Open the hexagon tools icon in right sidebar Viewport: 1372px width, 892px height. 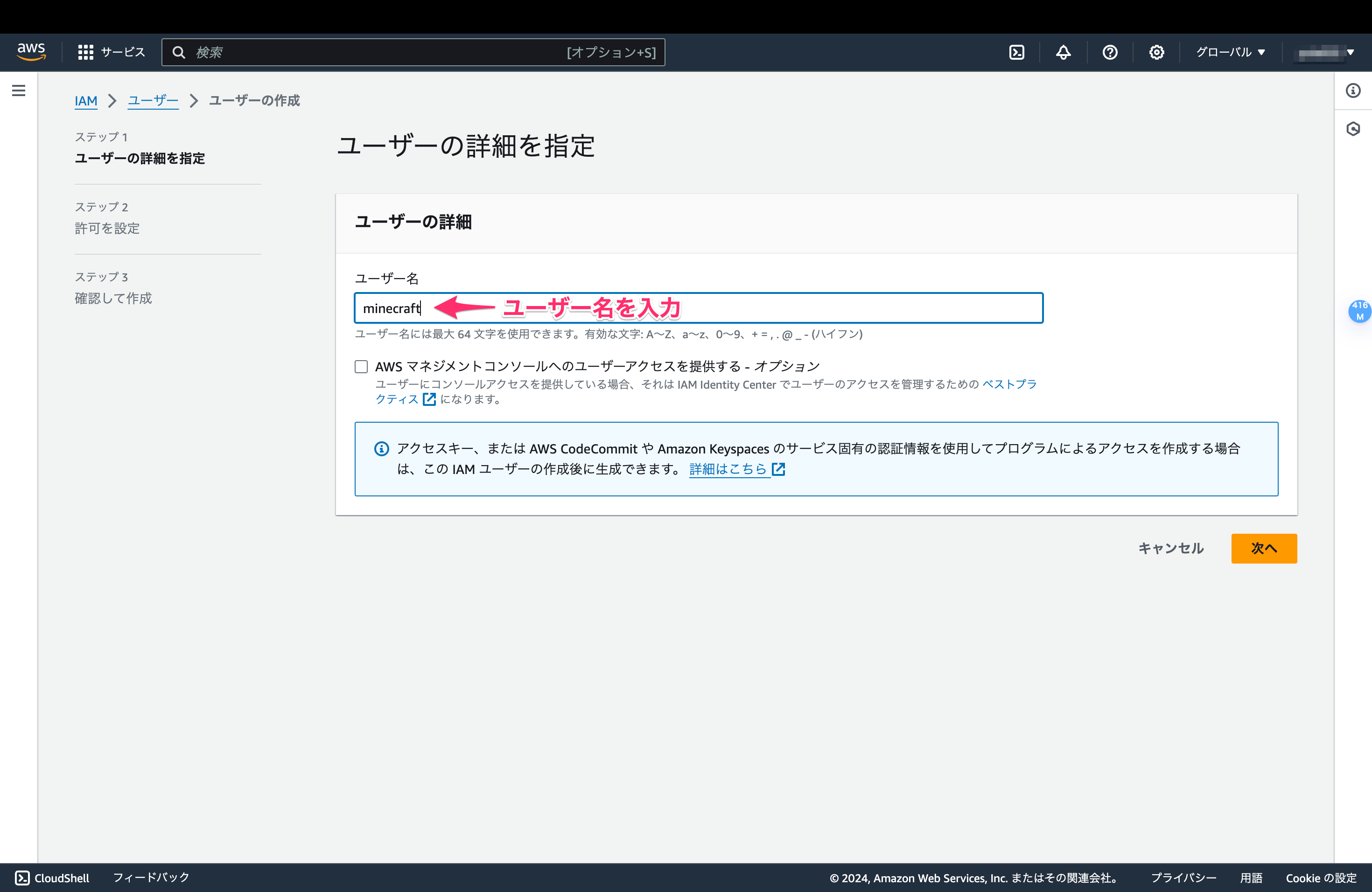1353,129
